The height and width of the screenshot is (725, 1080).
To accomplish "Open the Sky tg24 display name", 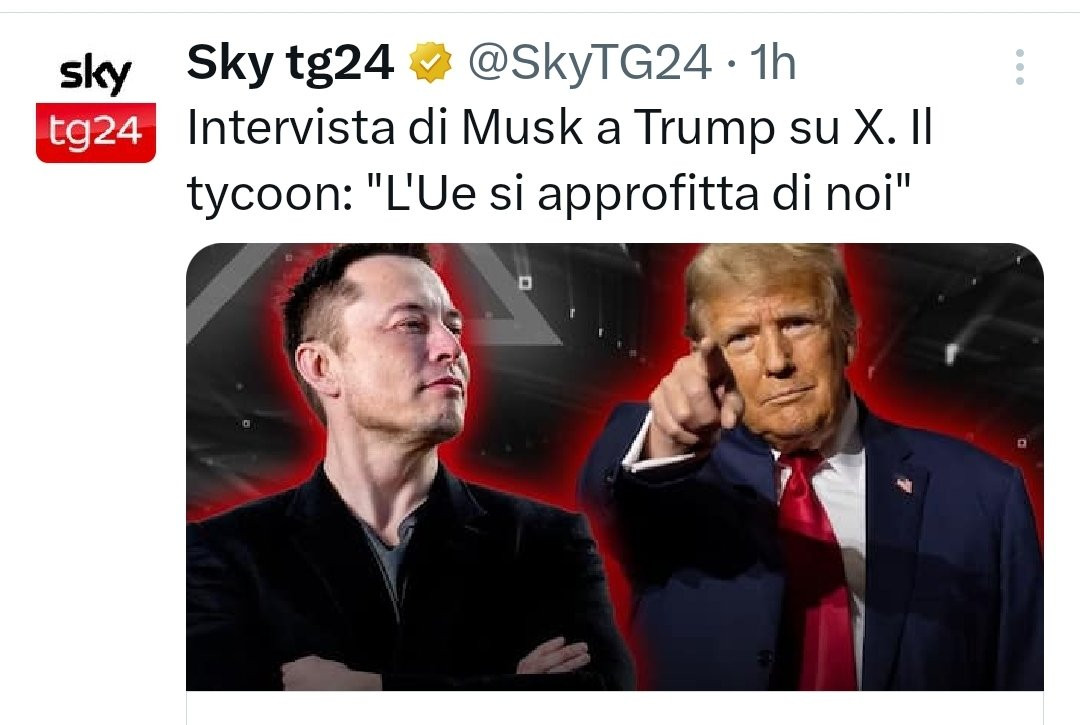I will (290, 63).
